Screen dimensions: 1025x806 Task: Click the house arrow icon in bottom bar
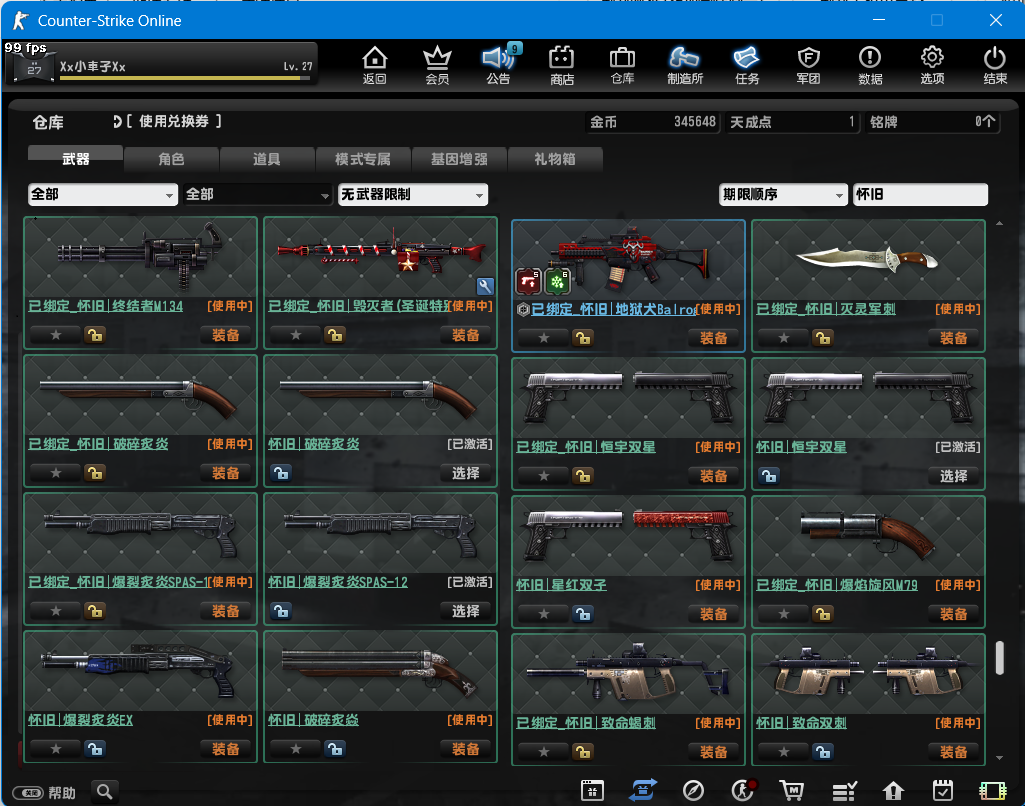[893, 790]
